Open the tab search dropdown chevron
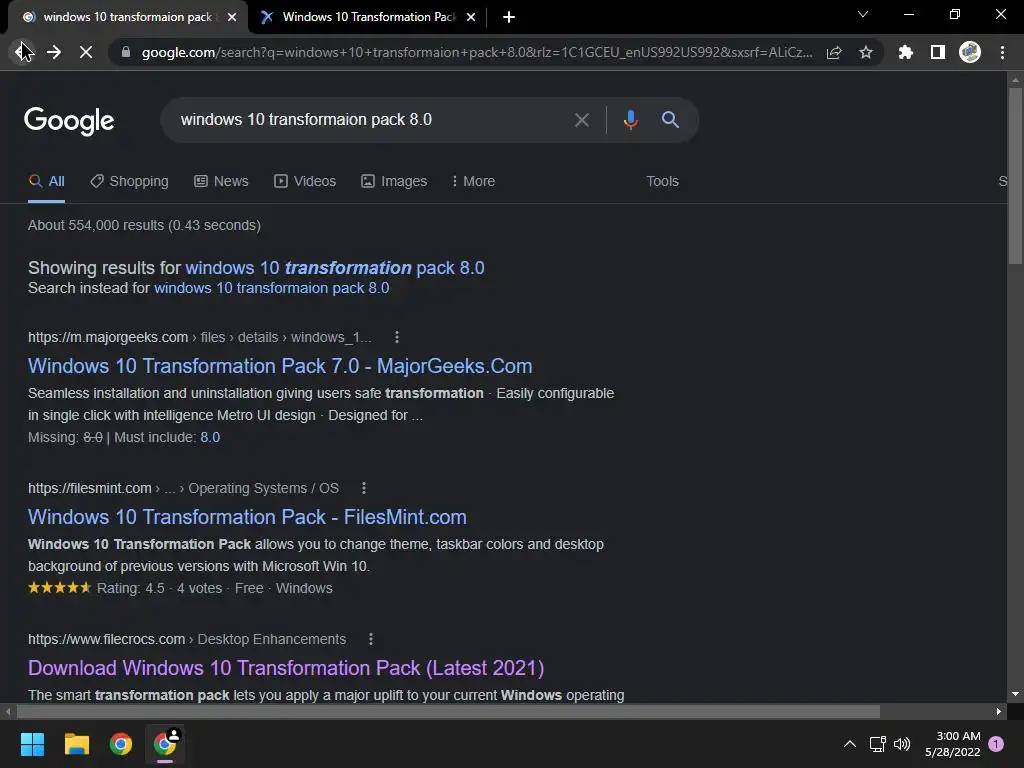 (863, 14)
